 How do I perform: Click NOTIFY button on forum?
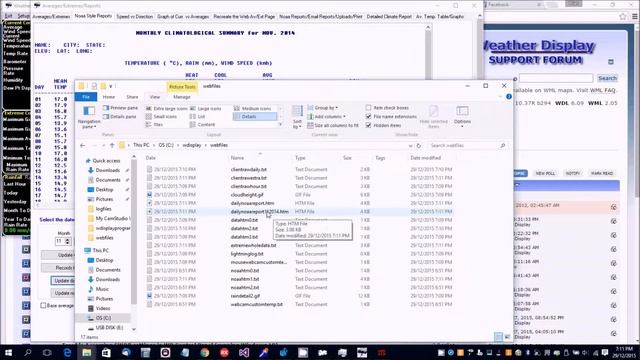[573, 173]
